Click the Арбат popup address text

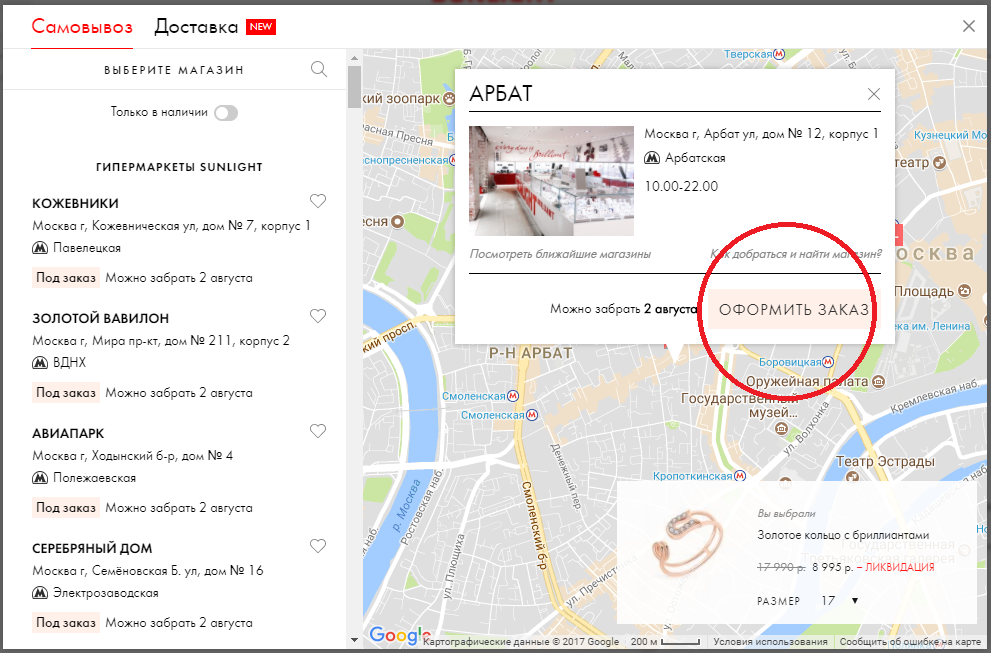(x=762, y=134)
